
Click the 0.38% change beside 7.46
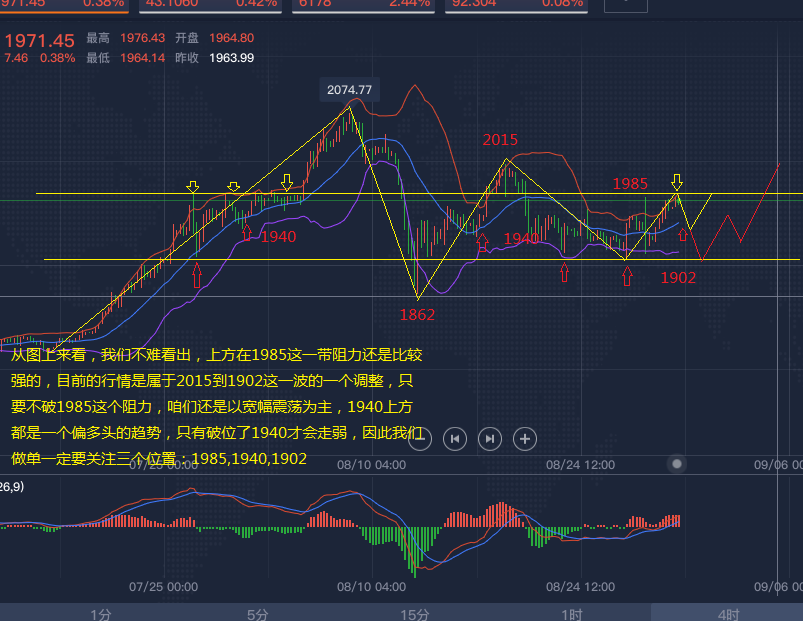pos(57,58)
